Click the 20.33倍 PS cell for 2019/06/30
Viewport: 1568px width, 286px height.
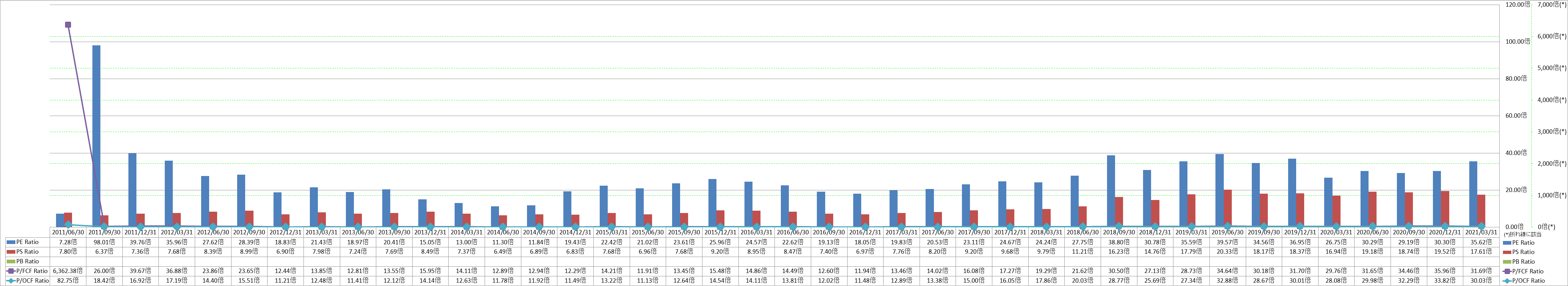coord(1228,251)
